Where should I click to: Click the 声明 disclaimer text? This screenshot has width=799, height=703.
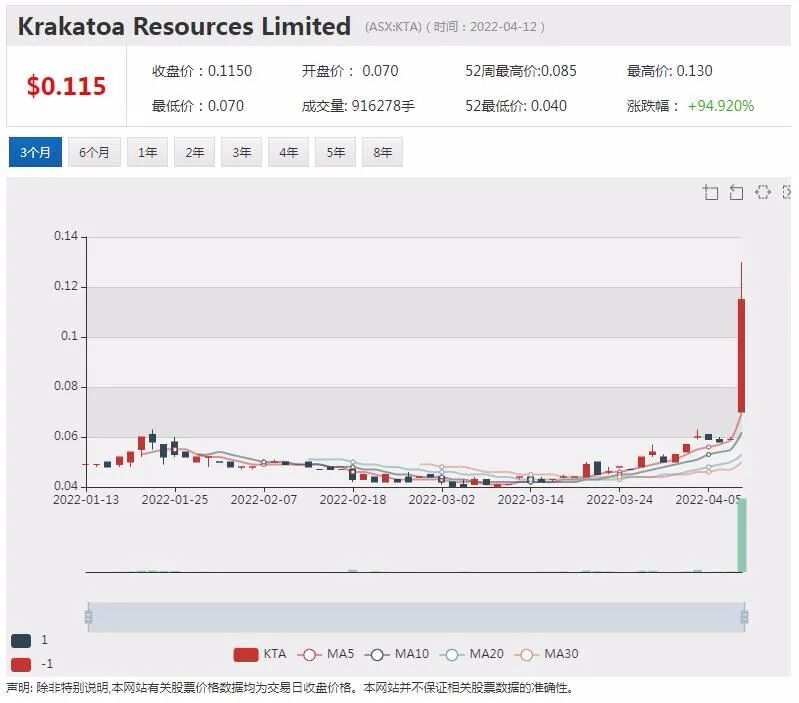pyautogui.click(x=289, y=688)
